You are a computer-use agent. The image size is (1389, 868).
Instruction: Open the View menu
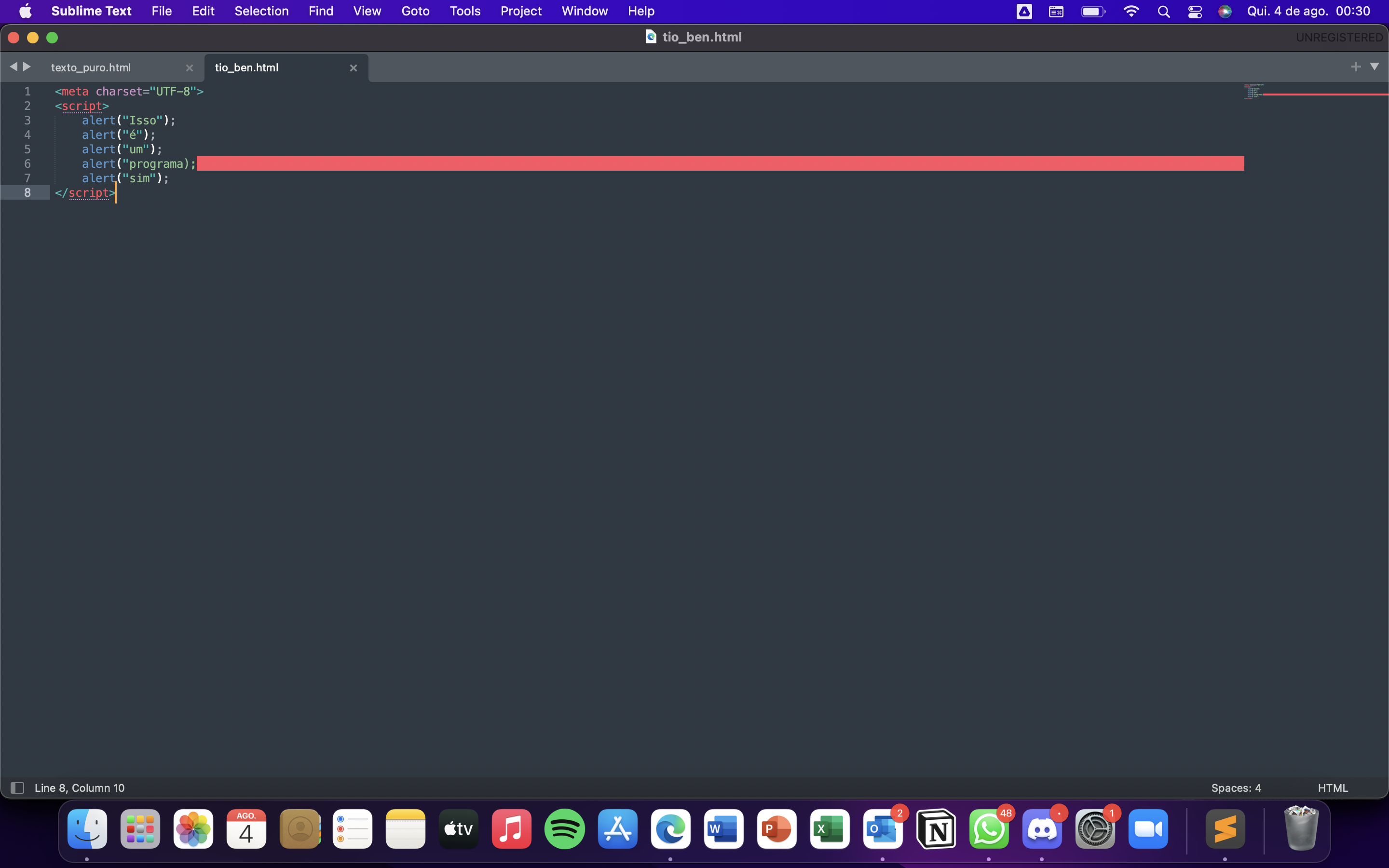point(367,11)
